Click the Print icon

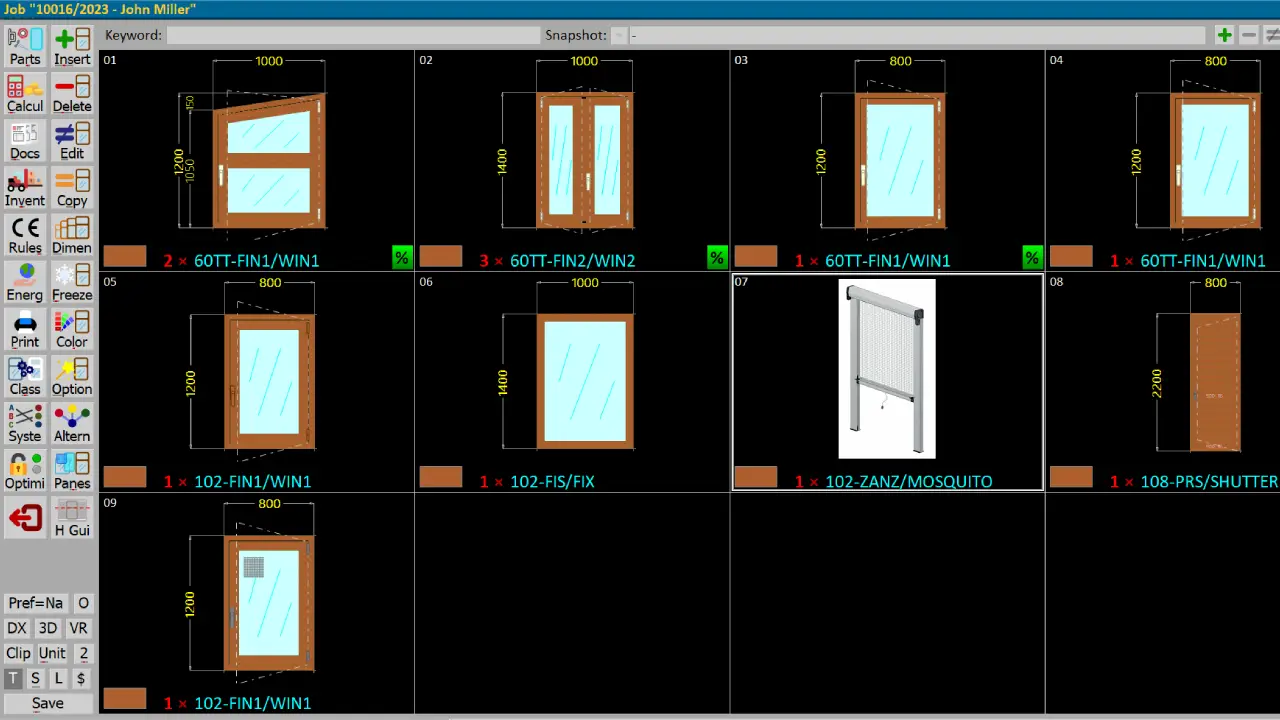[25, 329]
